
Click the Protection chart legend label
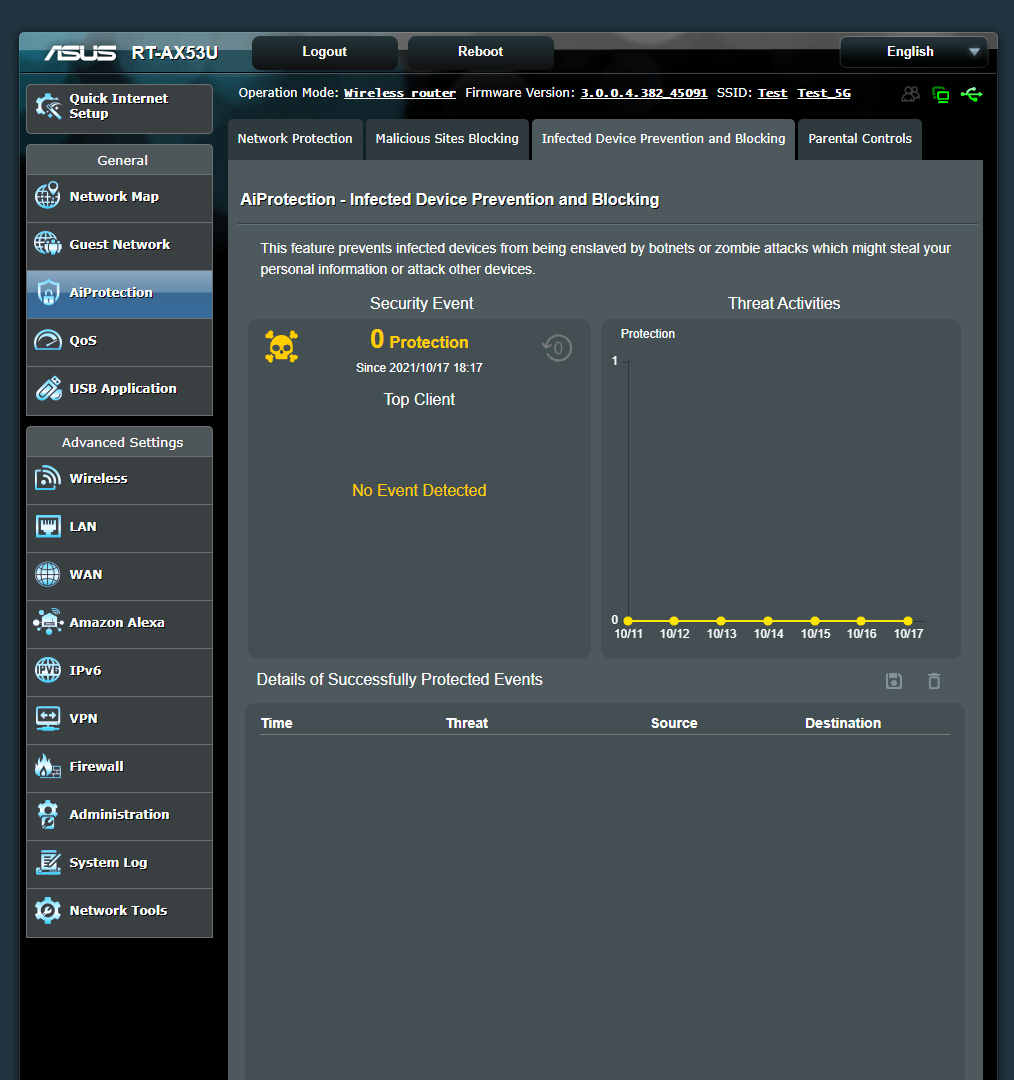coord(648,334)
